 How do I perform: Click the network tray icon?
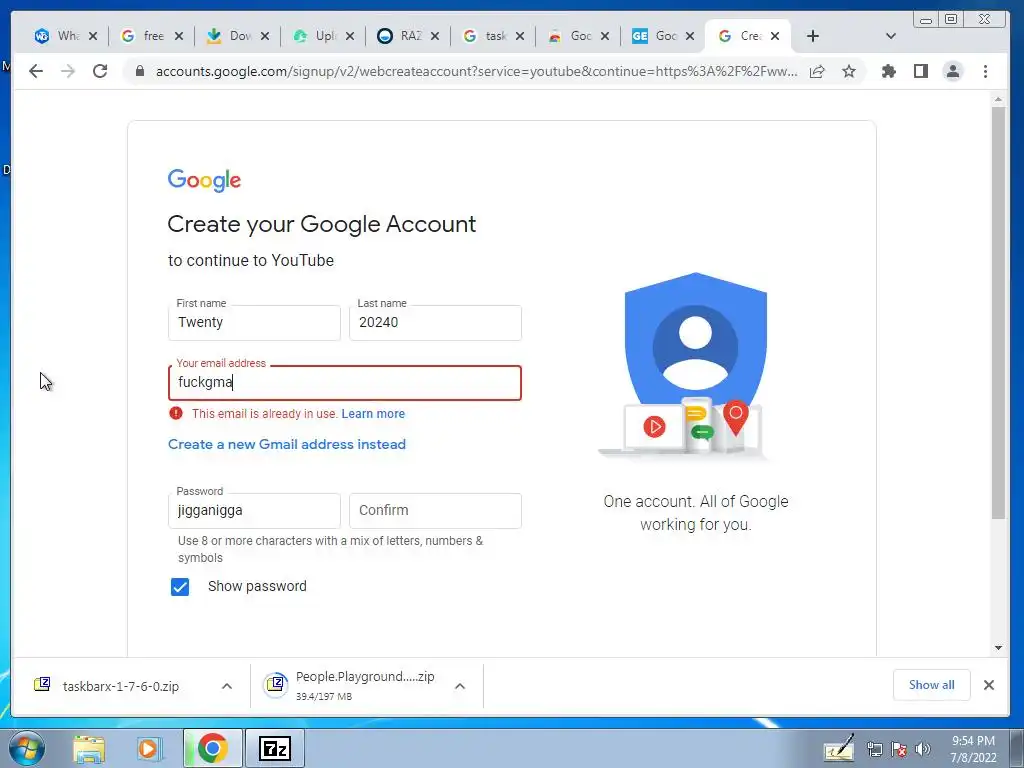pos(875,749)
